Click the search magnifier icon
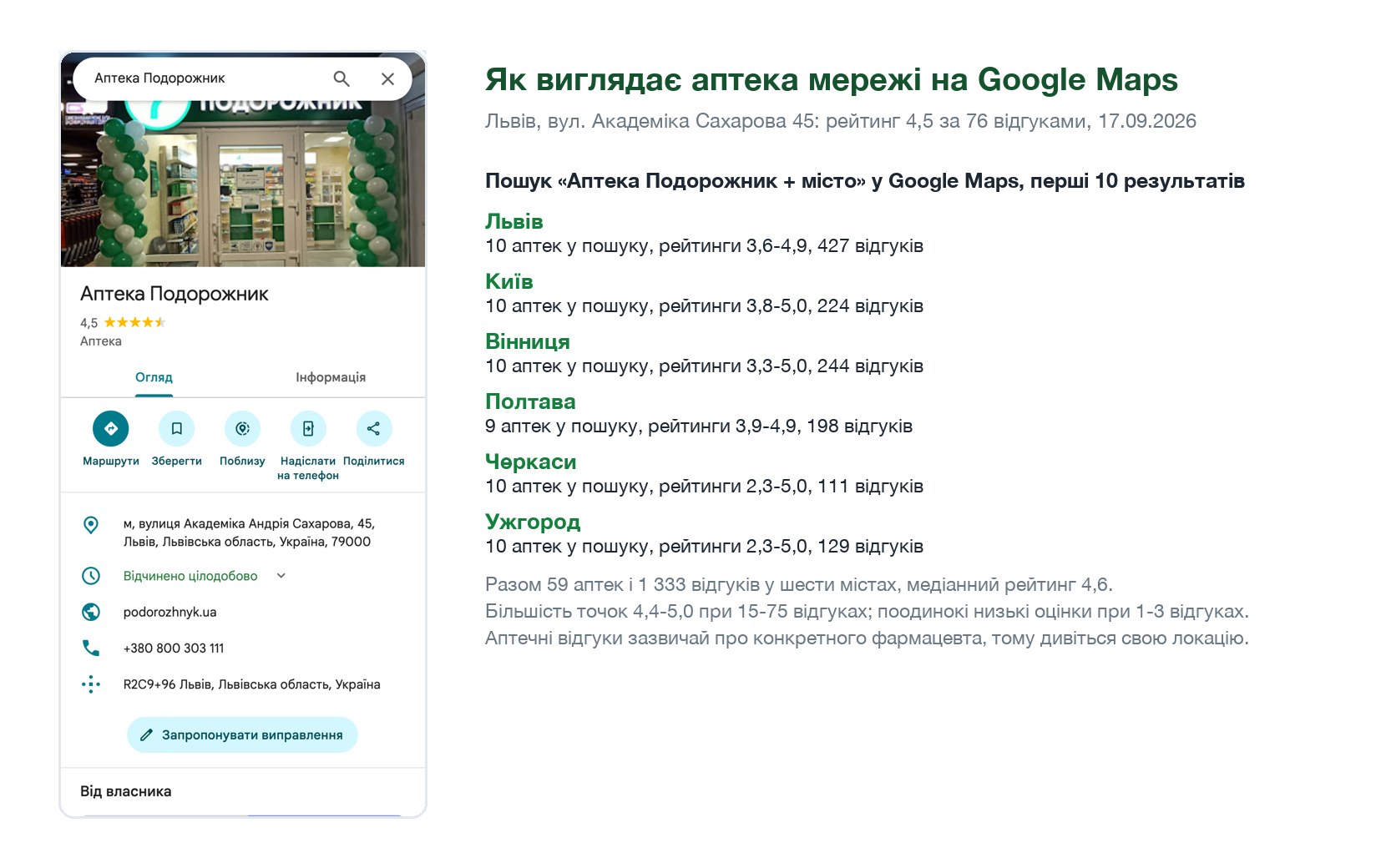This screenshot has height=868, width=1376. [x=341, y=78]
